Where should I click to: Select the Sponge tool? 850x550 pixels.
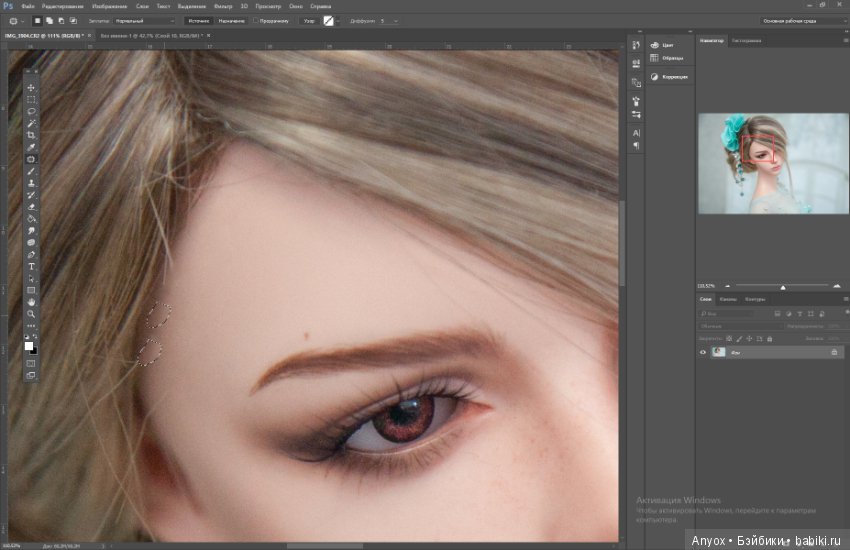pos(31,243)
